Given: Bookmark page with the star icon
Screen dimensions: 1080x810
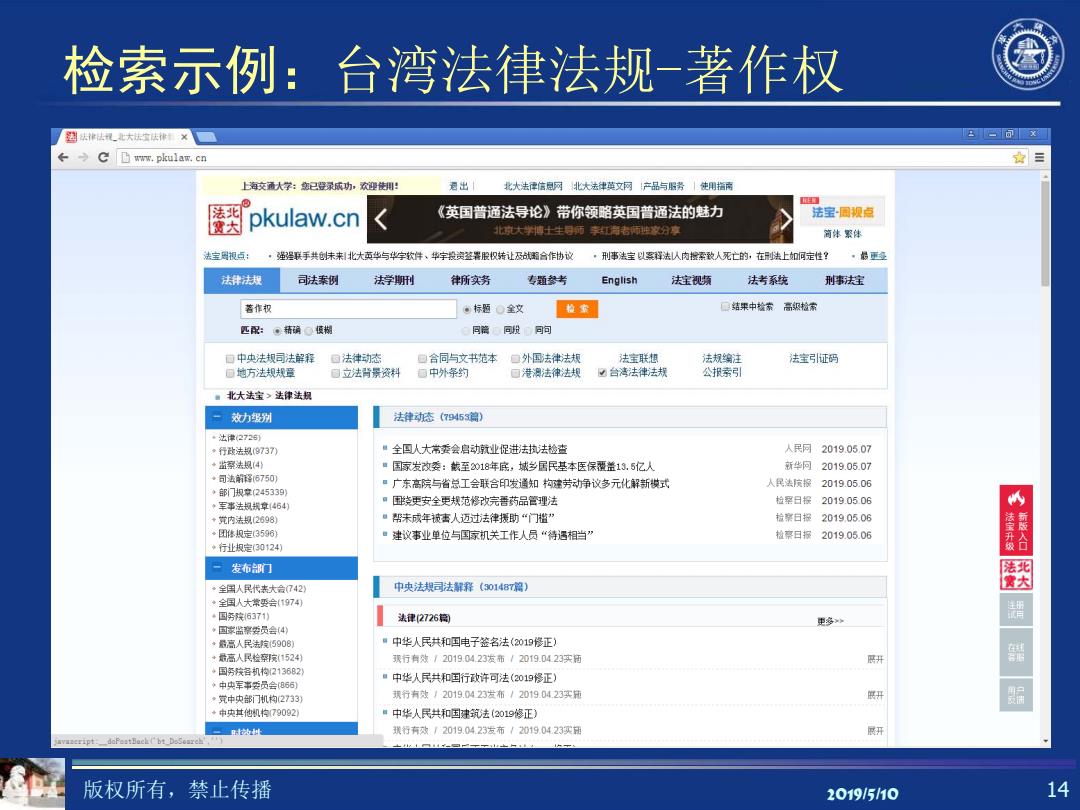Looking at the screenshot, I should 1019,158.
